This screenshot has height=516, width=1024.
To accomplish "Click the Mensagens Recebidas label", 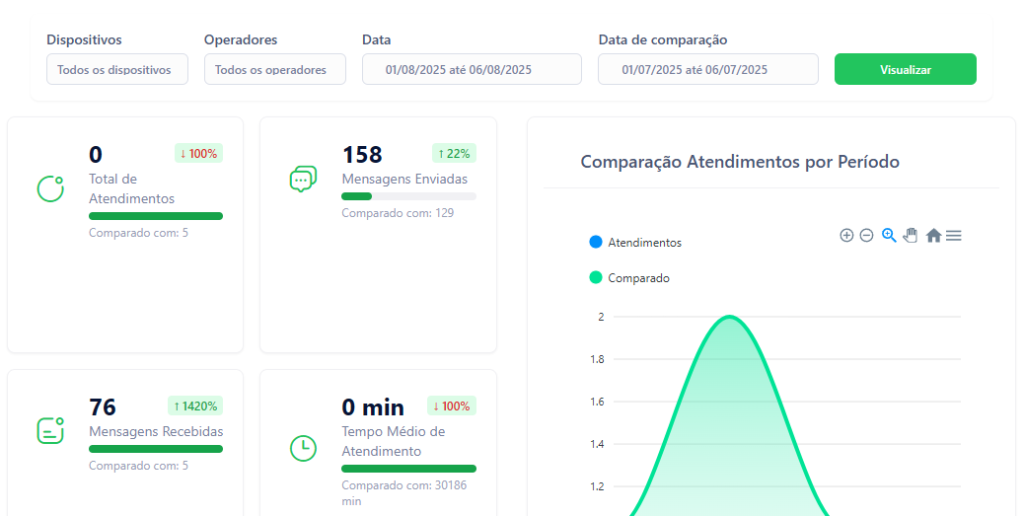I will pyautogui.click(x=156, y=431).
